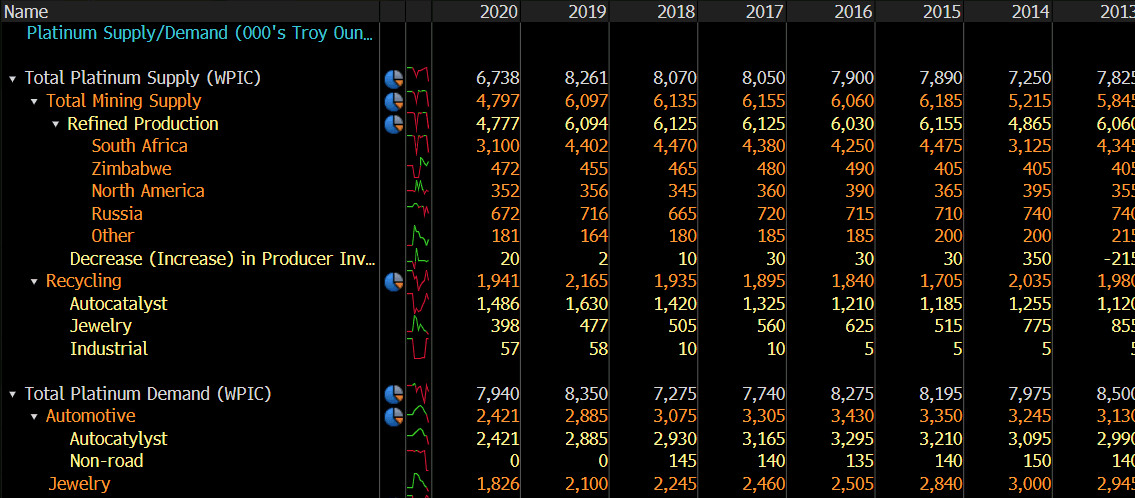The height and width of the screenshot is (498, 1135).
Task: Click the Autocatalyst recycling sparkline chart
Action: [418, 304]
